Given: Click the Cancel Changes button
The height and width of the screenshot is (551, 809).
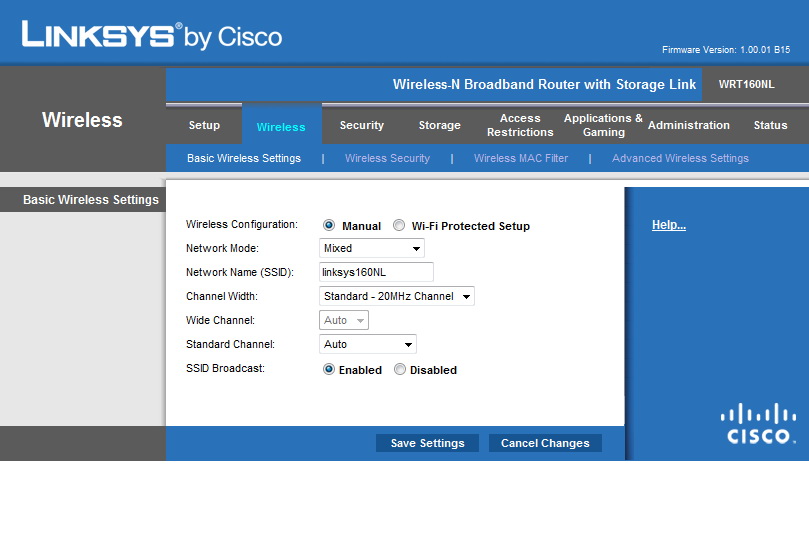Looking at the screenshot, I should 545,443.
